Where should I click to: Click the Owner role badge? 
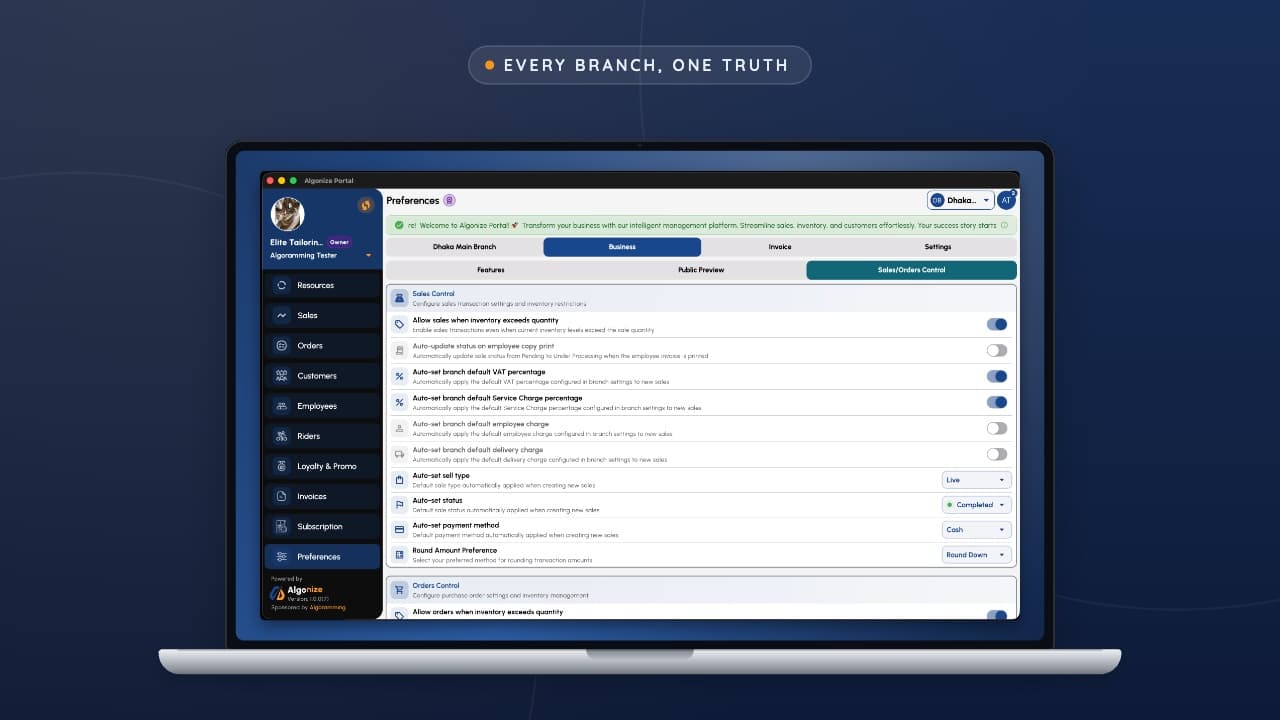coord(340,242)
